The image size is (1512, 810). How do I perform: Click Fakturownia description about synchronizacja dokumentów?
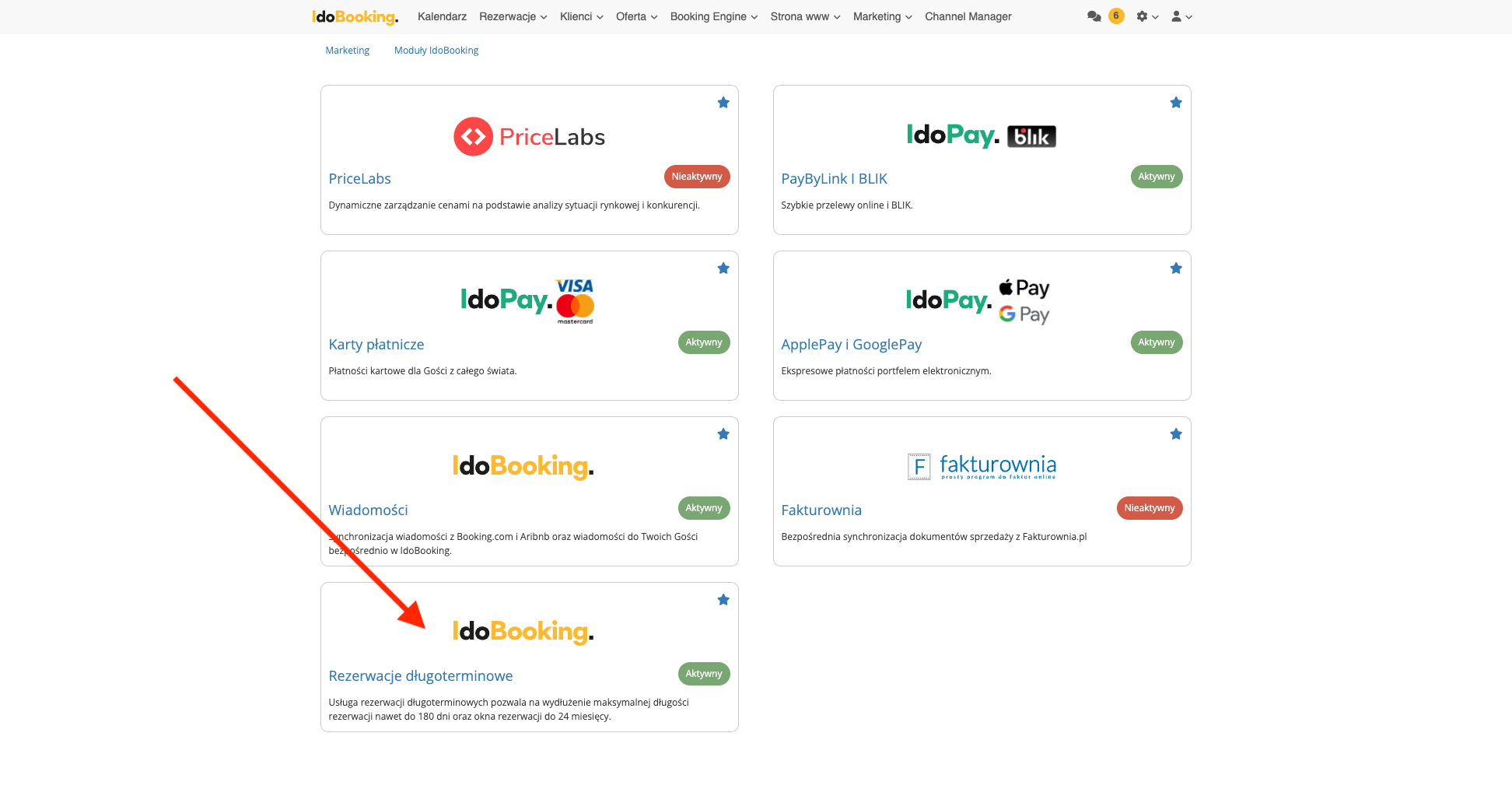point(934,537)
